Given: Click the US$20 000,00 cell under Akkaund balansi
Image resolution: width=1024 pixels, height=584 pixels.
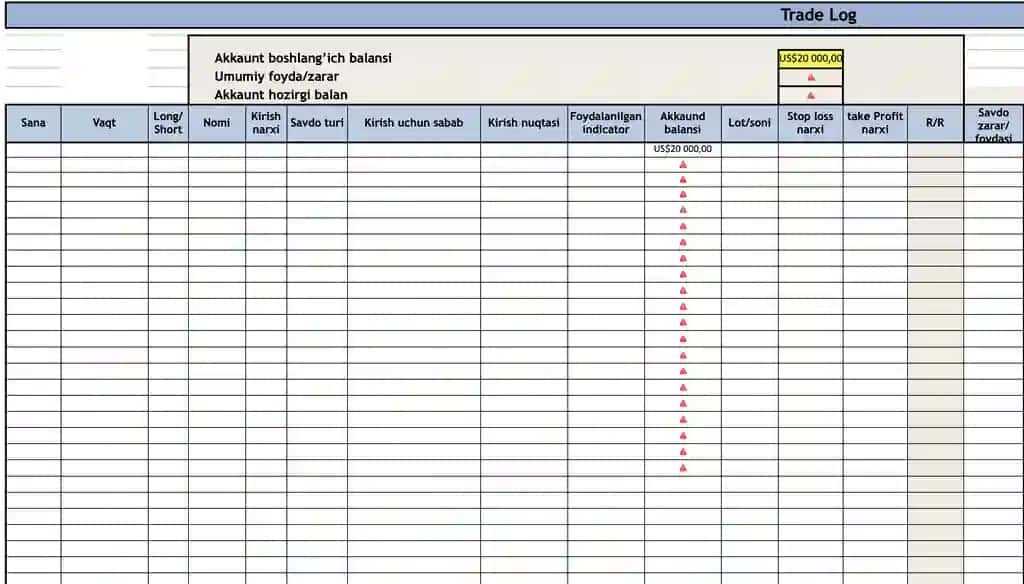Looking at the screenshot, I should pyautogui.click(x=683, y=149).
